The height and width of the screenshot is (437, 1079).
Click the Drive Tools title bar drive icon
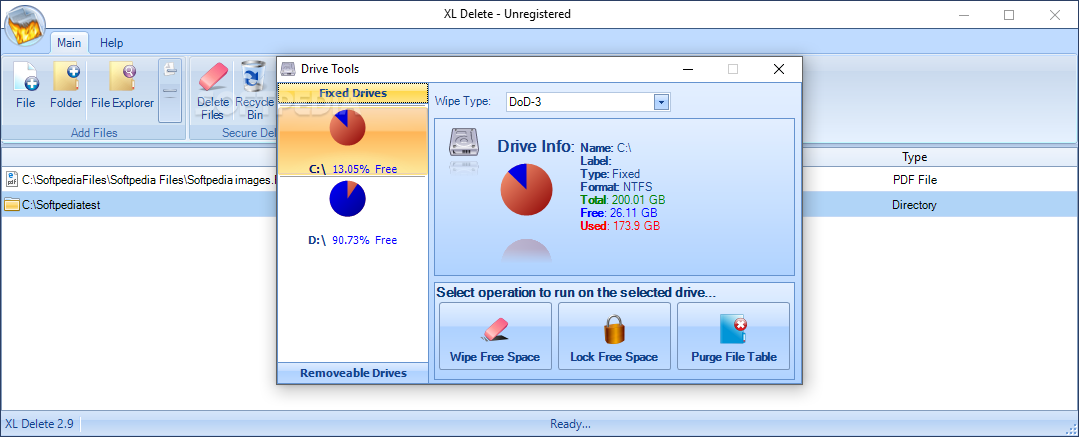pyautogui.click(x=289, y=69)
